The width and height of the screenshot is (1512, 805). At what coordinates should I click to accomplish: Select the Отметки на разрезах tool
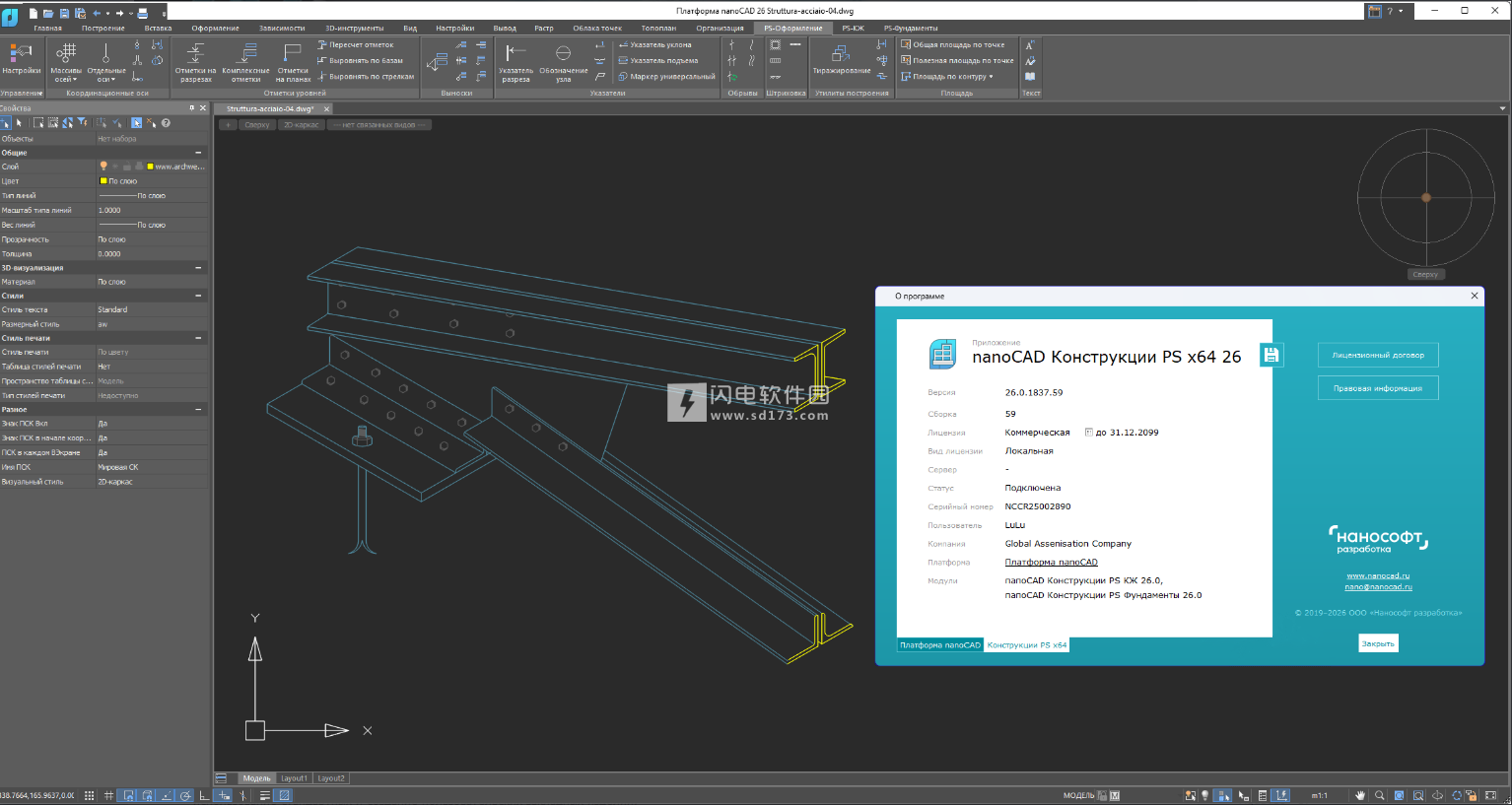(x=195, y=62)
